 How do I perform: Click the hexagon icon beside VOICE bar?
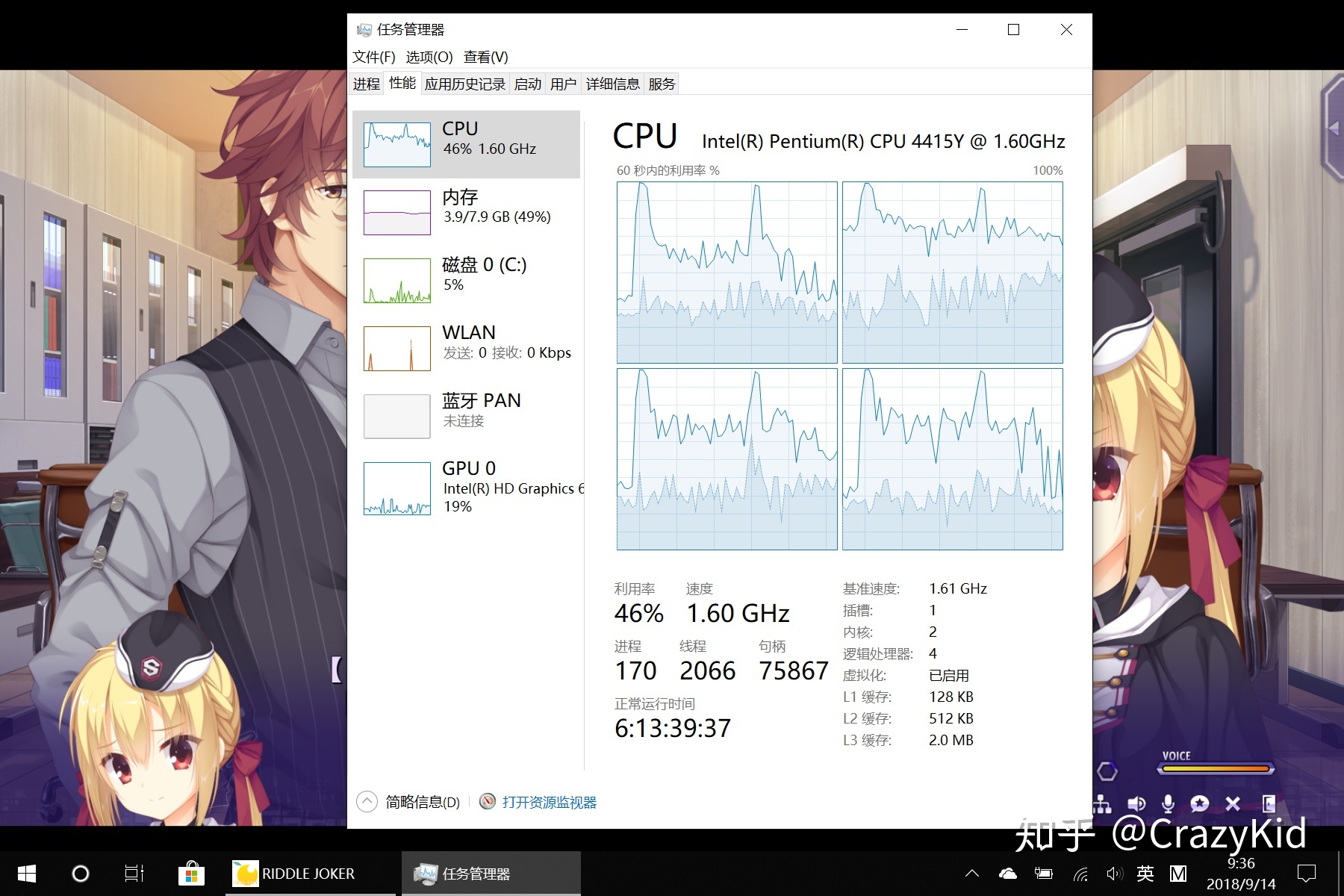coord(1107,771)
